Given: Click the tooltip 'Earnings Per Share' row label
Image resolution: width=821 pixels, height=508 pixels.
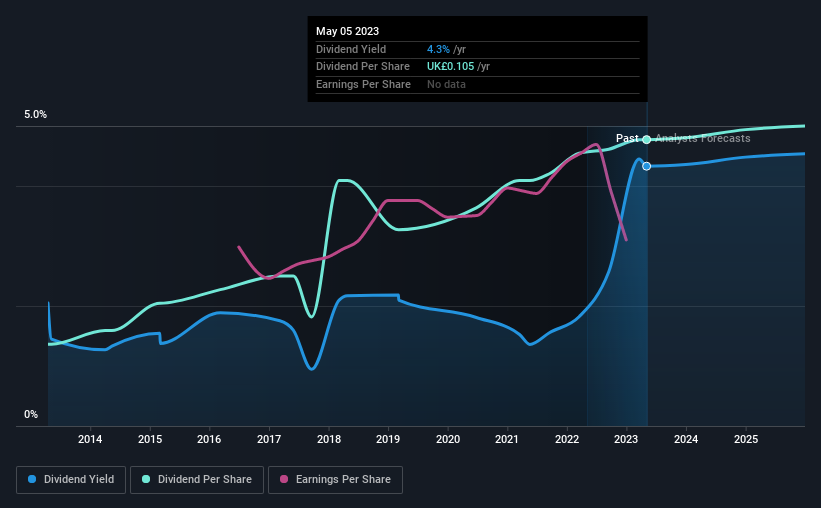Looking at the screenshot, I should point(363,84).
